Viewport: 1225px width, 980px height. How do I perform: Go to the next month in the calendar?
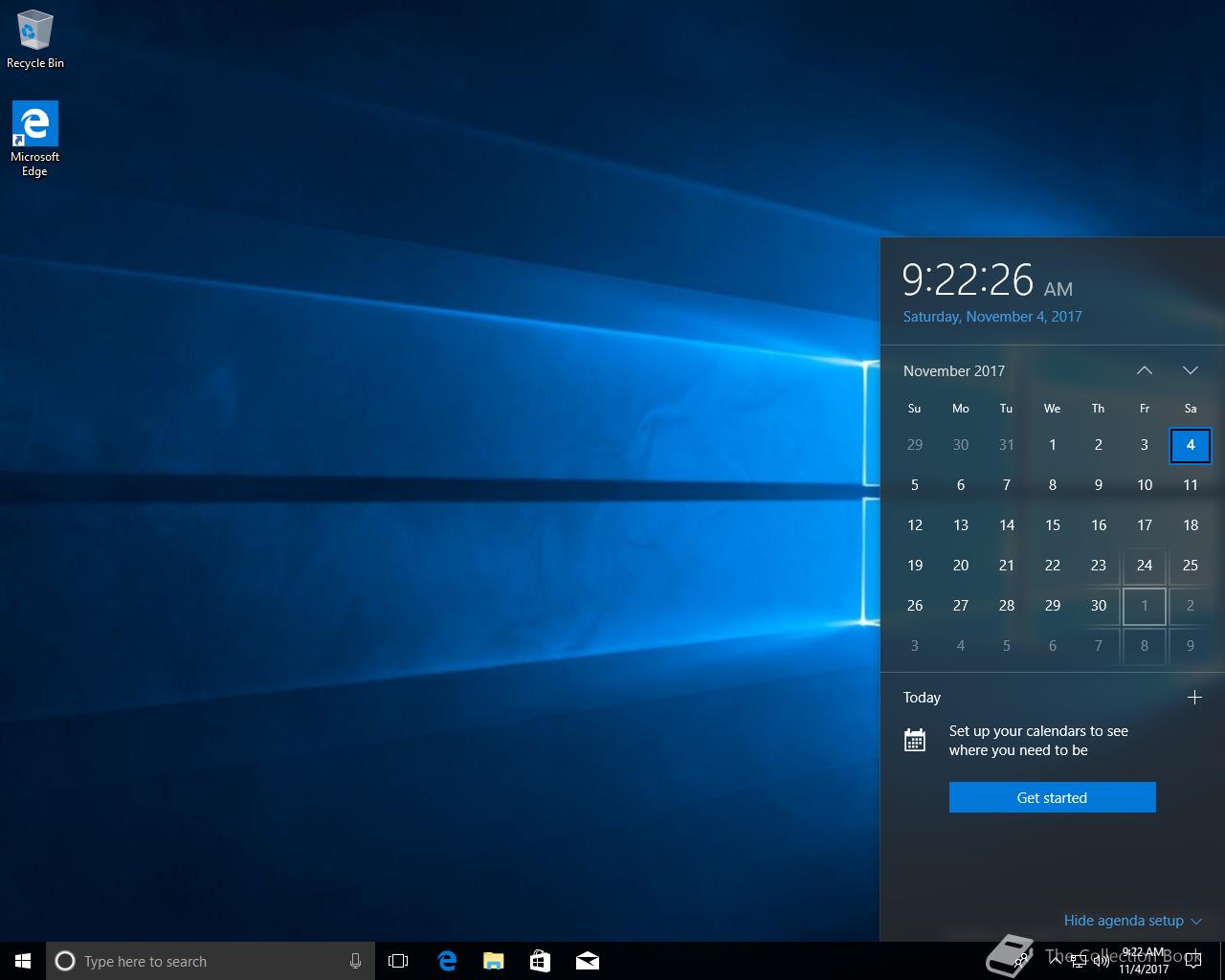[1191, 370]
